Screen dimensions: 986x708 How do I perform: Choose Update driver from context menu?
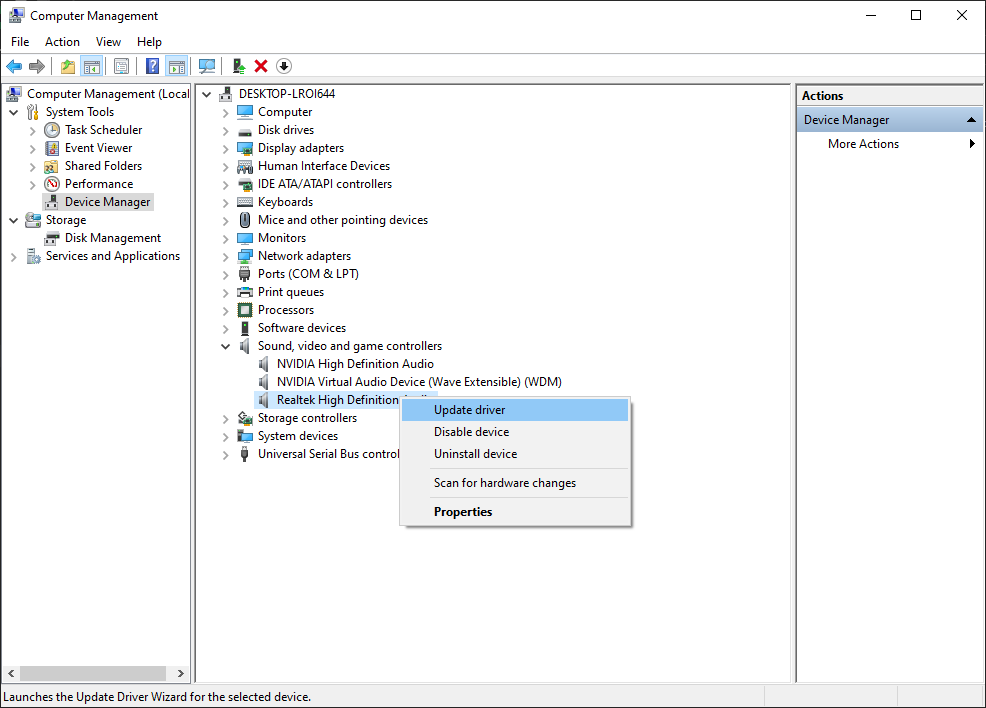(469, 410)
